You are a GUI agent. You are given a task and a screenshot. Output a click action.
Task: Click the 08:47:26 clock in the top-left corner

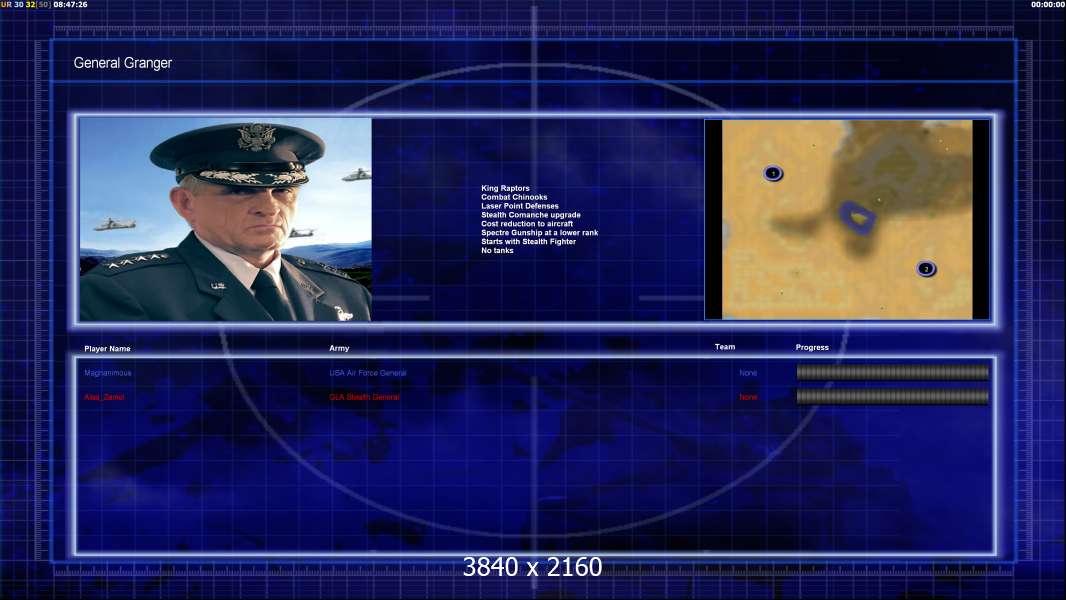70,4
